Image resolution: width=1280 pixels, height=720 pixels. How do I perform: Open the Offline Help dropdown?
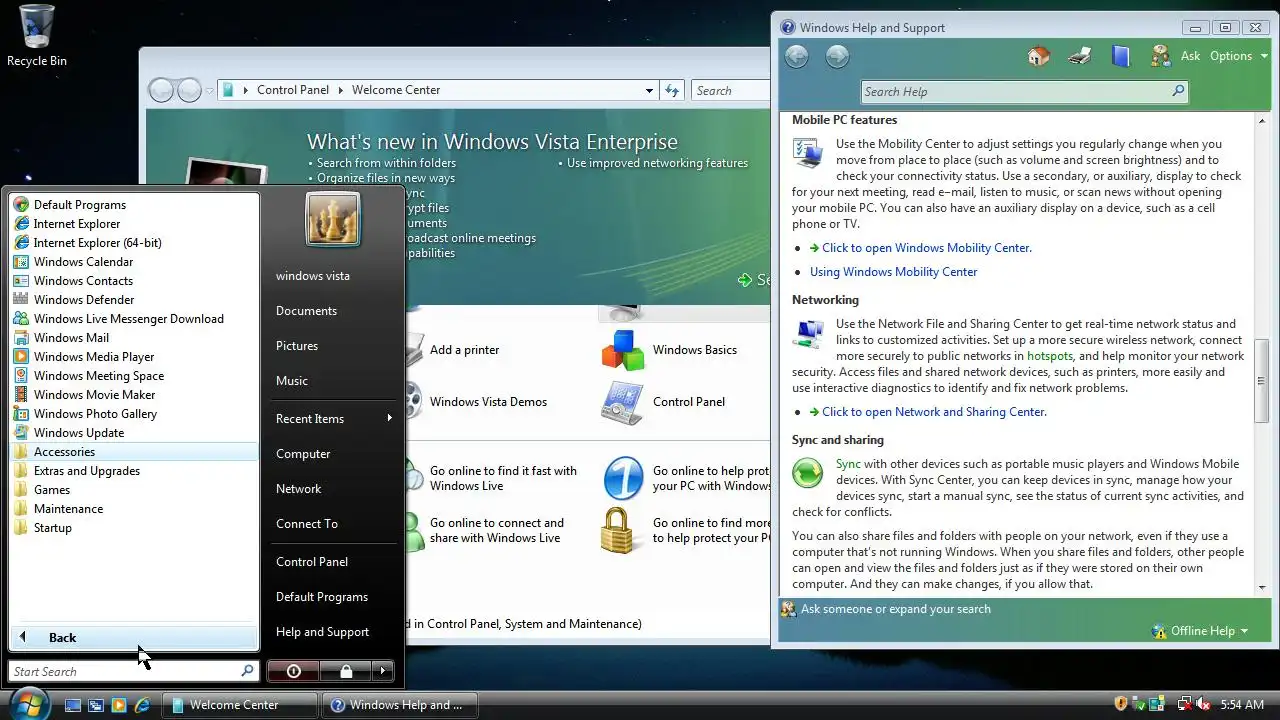(1200, 631)
